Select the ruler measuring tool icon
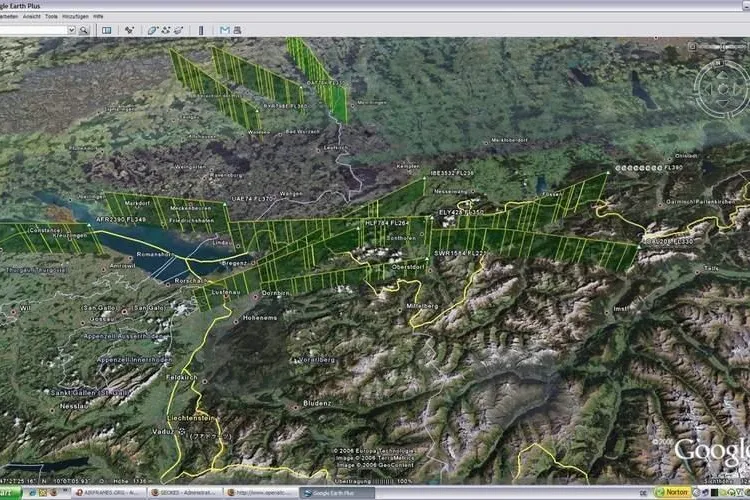 [201, 30]
